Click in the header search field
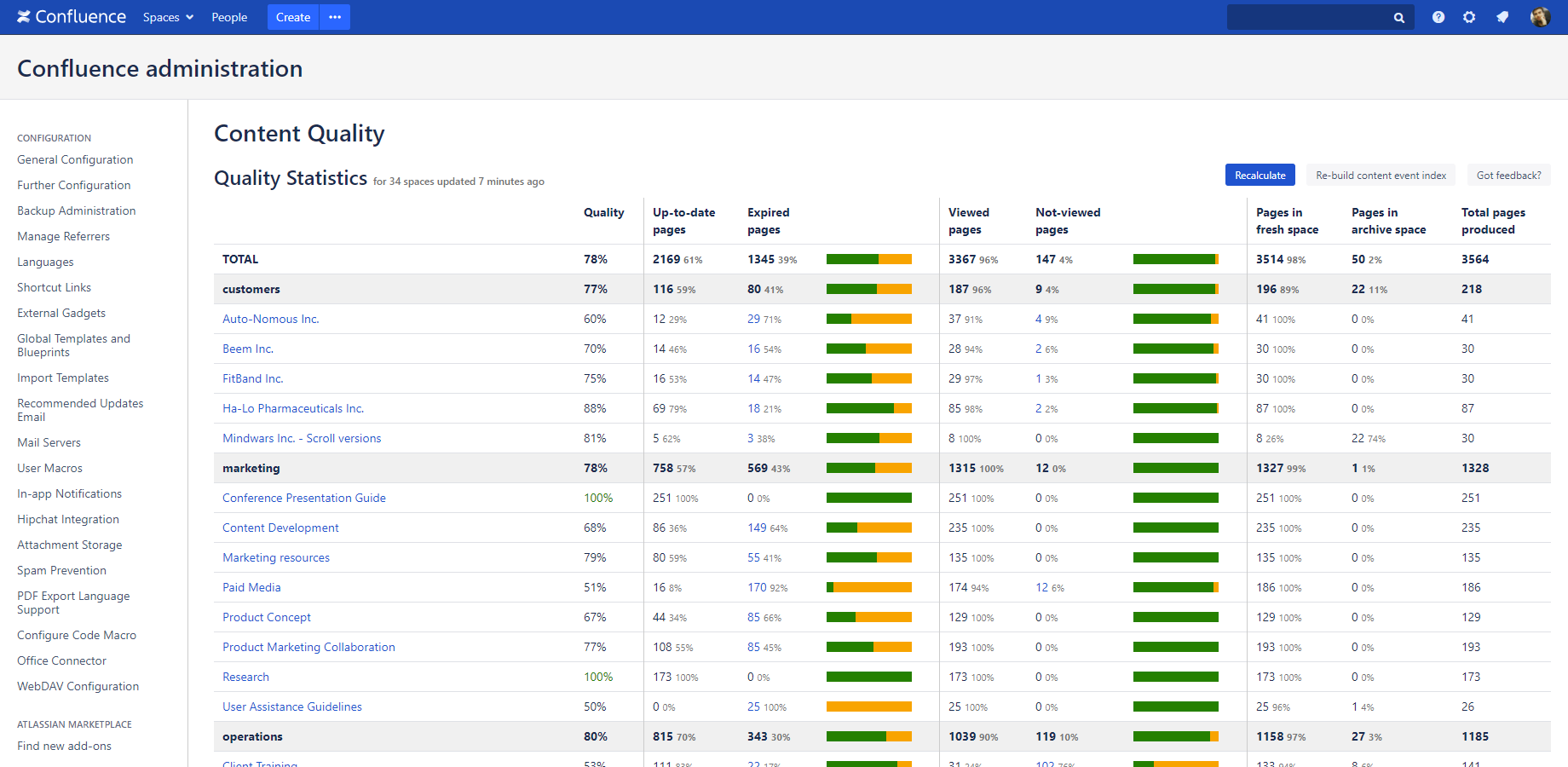 [x=1308, y=17]
